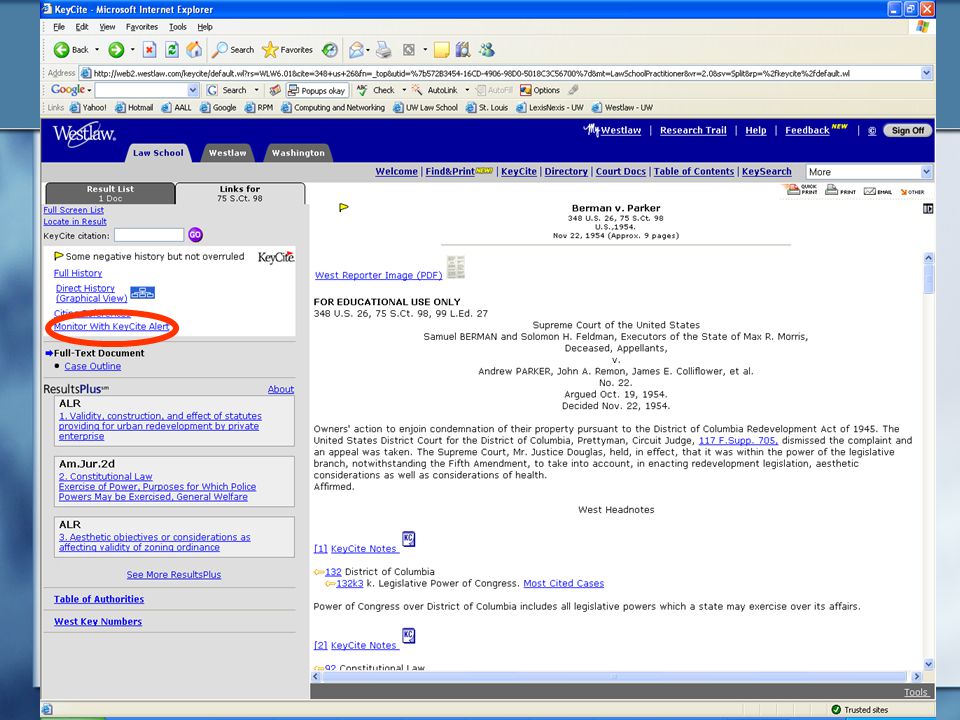Screen dimensions: 960x720
Task: Go to the Home page icon
Action: (x=194, y=50)
